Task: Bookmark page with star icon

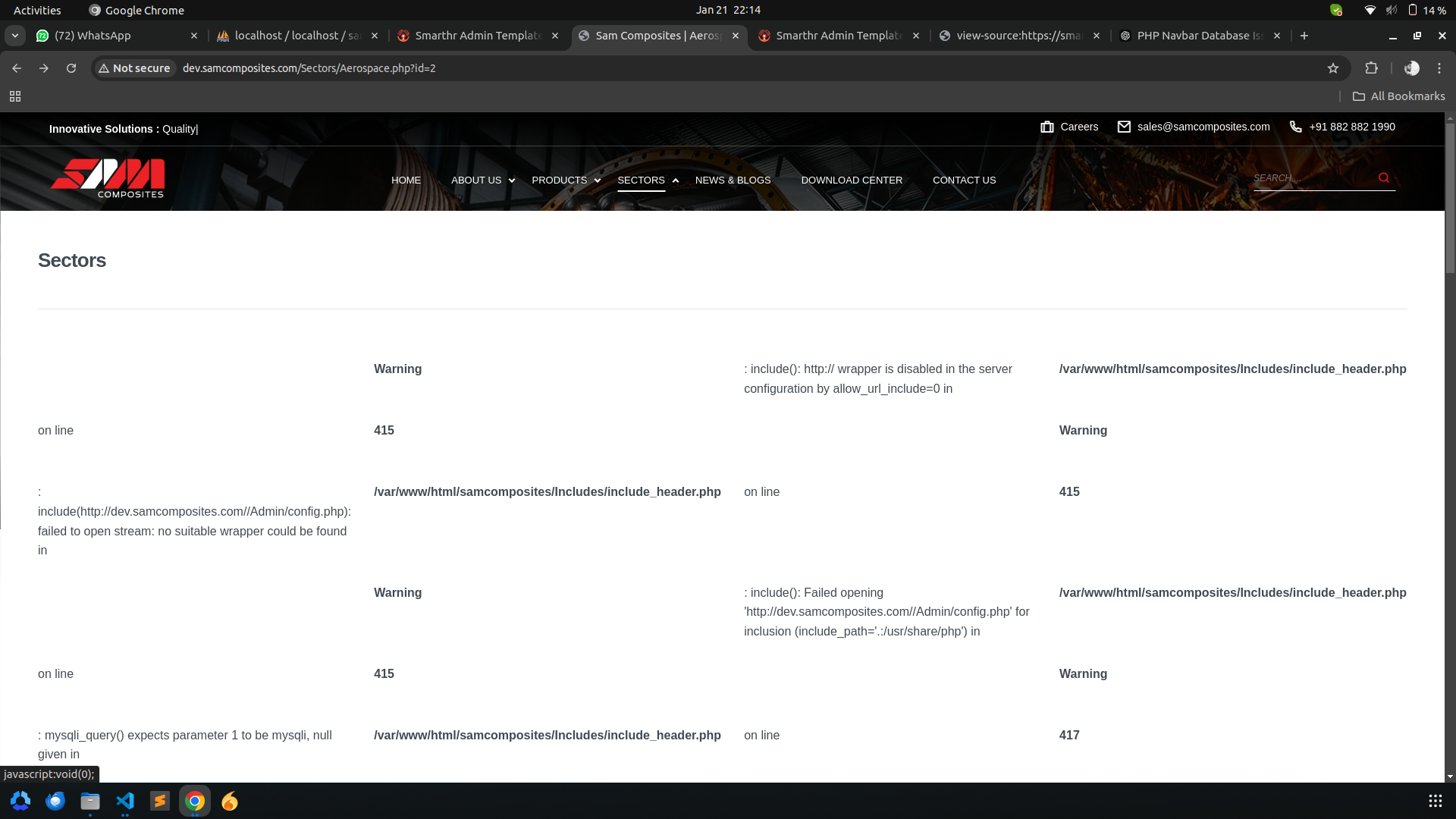Action: tap(1333, 68)
